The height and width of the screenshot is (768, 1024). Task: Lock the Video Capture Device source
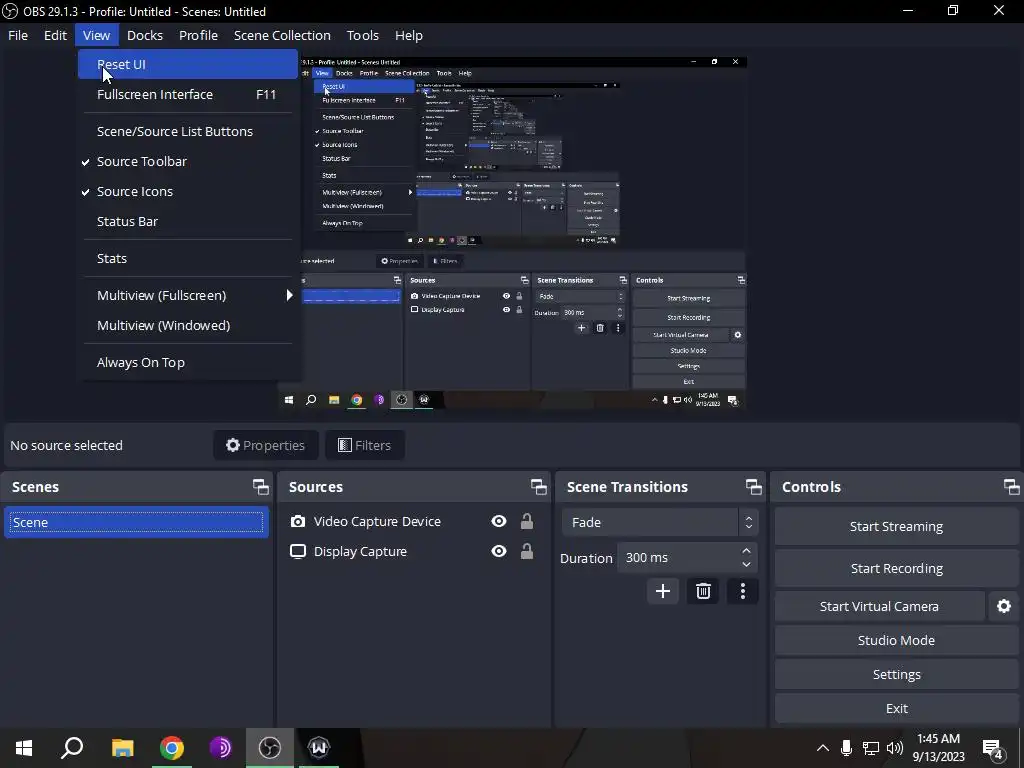pyautogui.click(x=526, y=521)
